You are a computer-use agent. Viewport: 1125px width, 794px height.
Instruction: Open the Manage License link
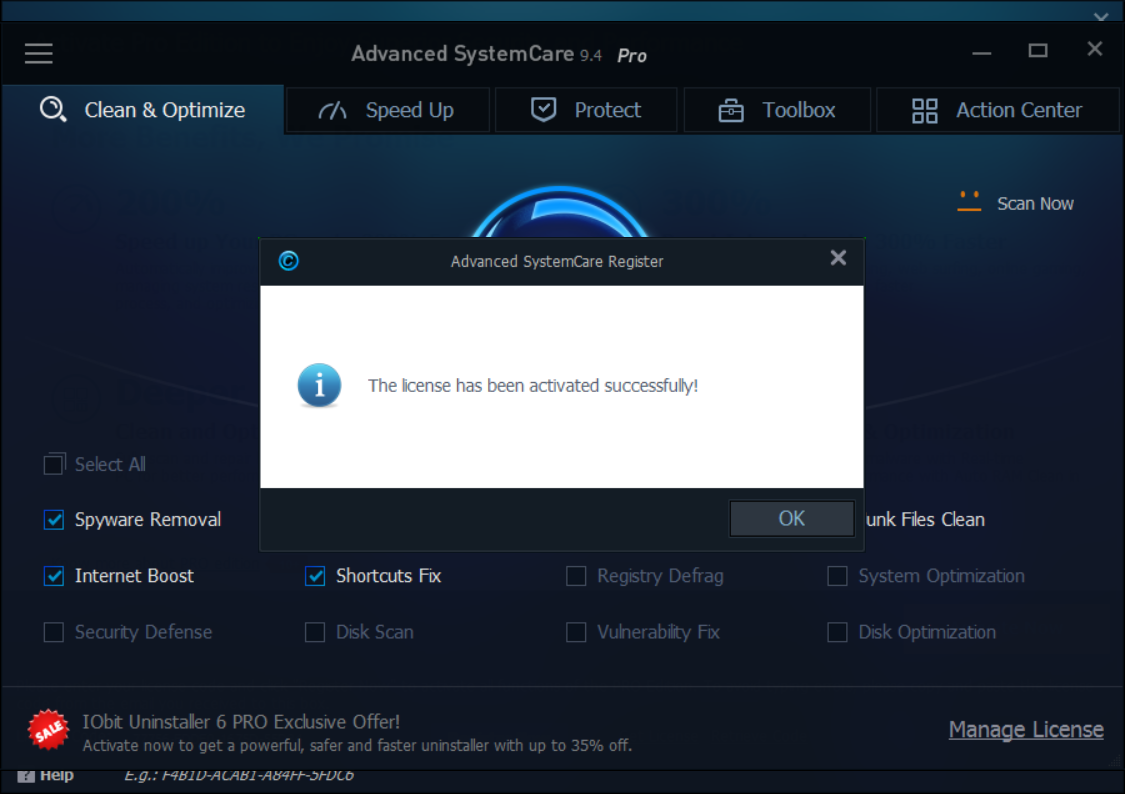(x=1026, y=729)
